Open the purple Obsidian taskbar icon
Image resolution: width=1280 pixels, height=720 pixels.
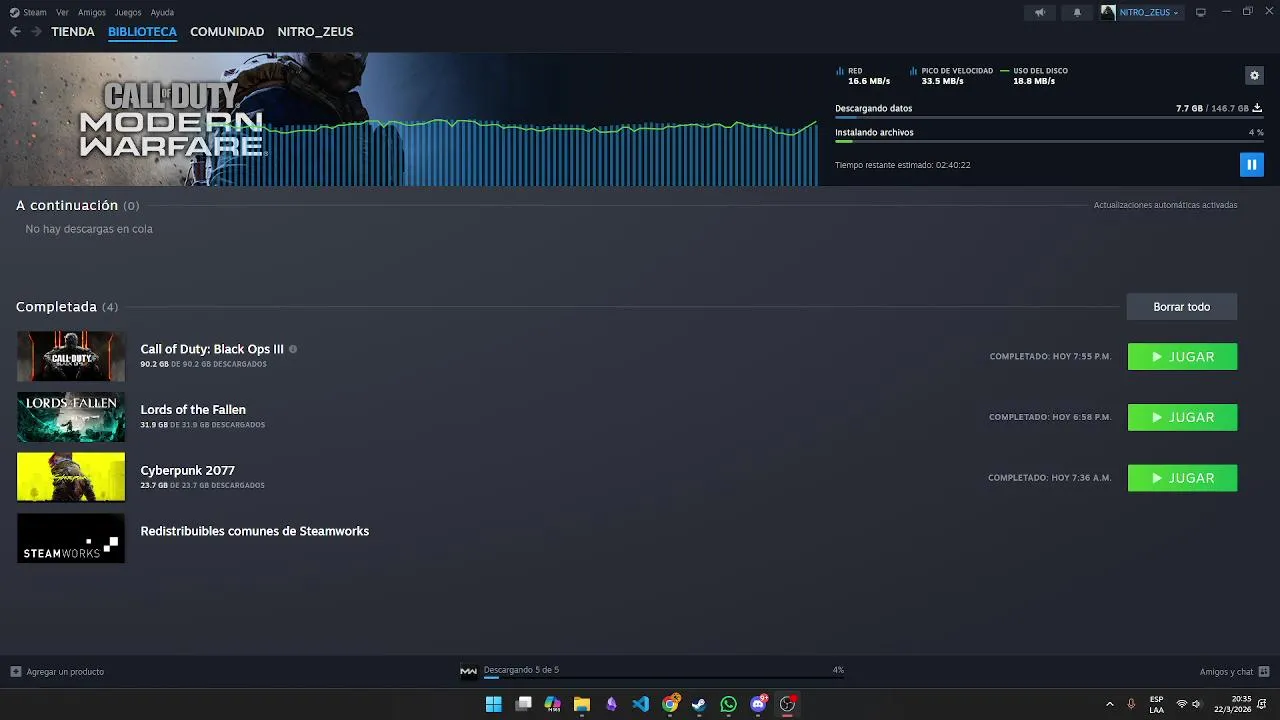click(611, 704)
